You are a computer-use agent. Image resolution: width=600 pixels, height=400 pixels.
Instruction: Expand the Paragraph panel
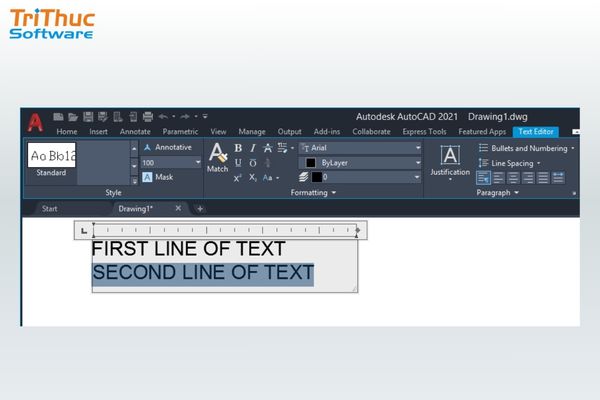(497, 193)
